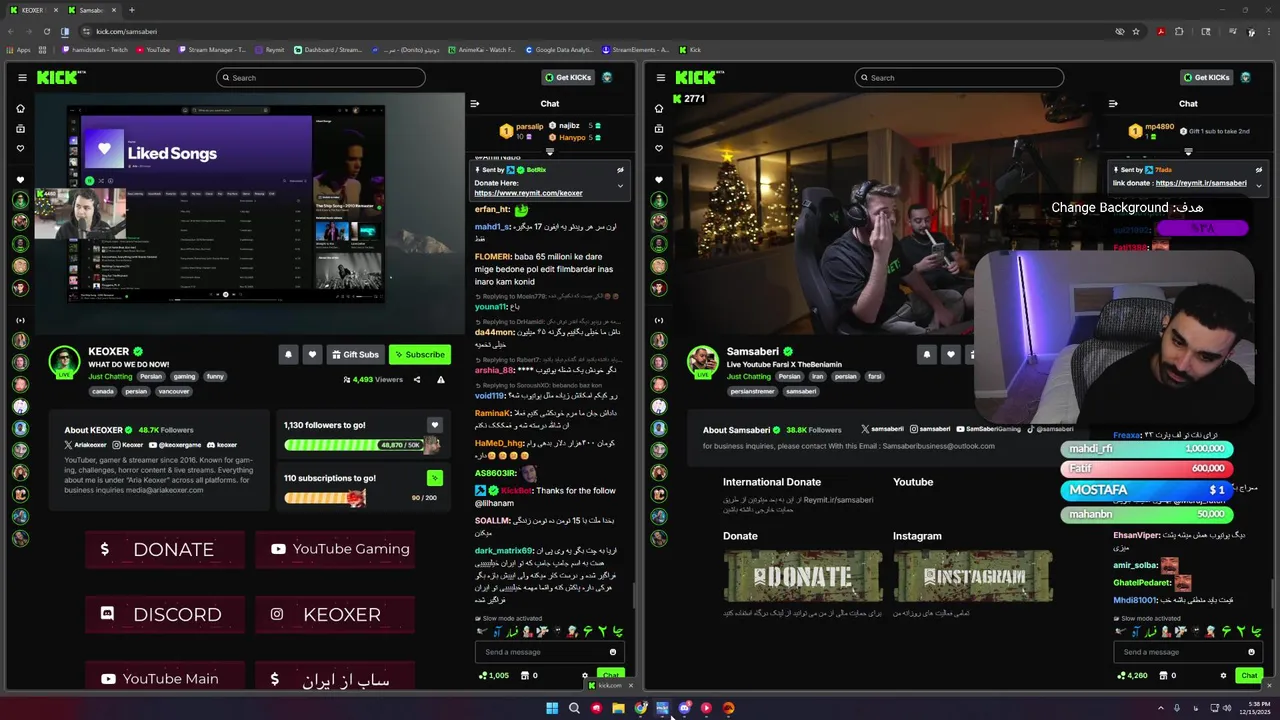Screen dimensions: 1280x720
Task: Go to Home in the right window sidebar
Action: 659,108
